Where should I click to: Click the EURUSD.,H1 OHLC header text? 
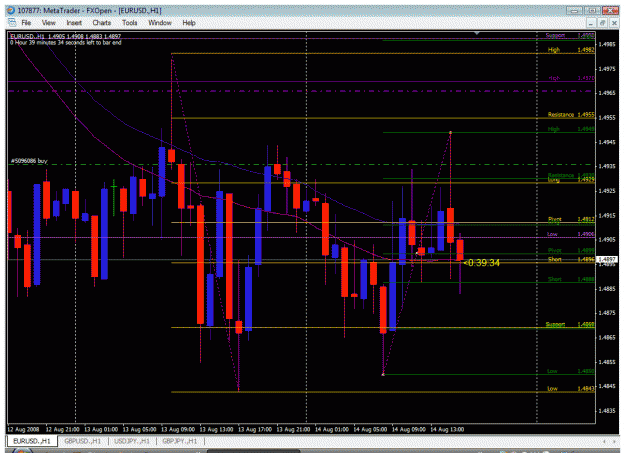click(65, 36)
